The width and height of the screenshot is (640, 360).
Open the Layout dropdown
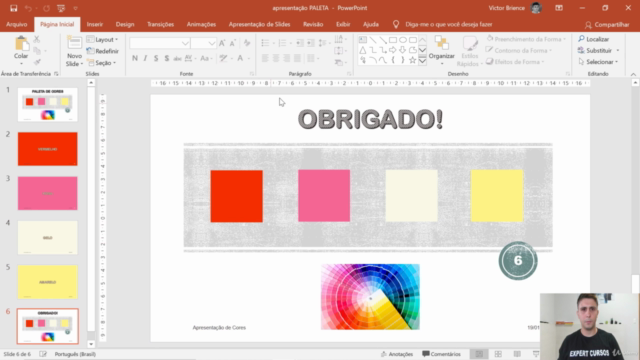[102, 40]
